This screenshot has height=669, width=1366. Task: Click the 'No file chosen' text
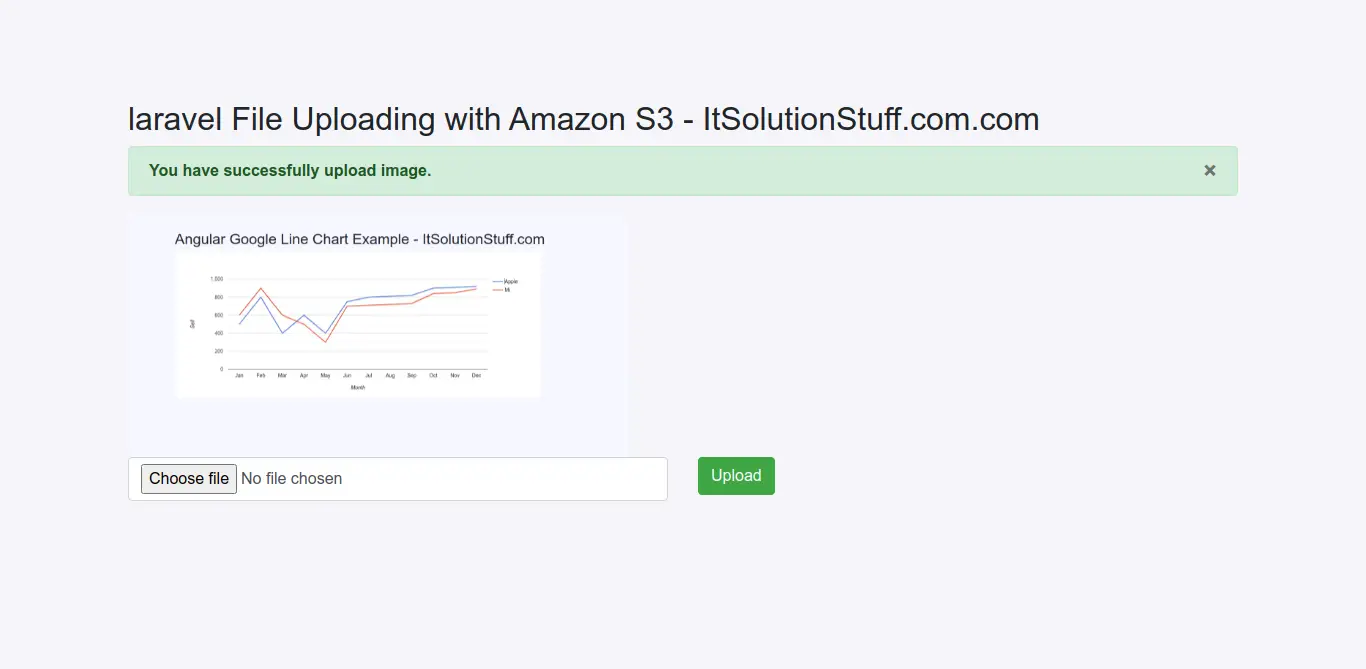pyautogui.click(x=292, y=479)
